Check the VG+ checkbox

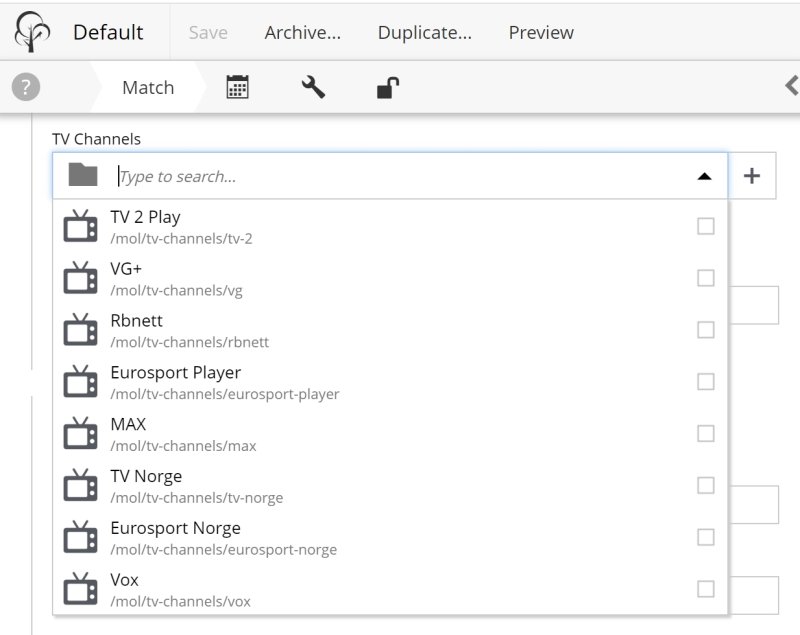point(706,278)
